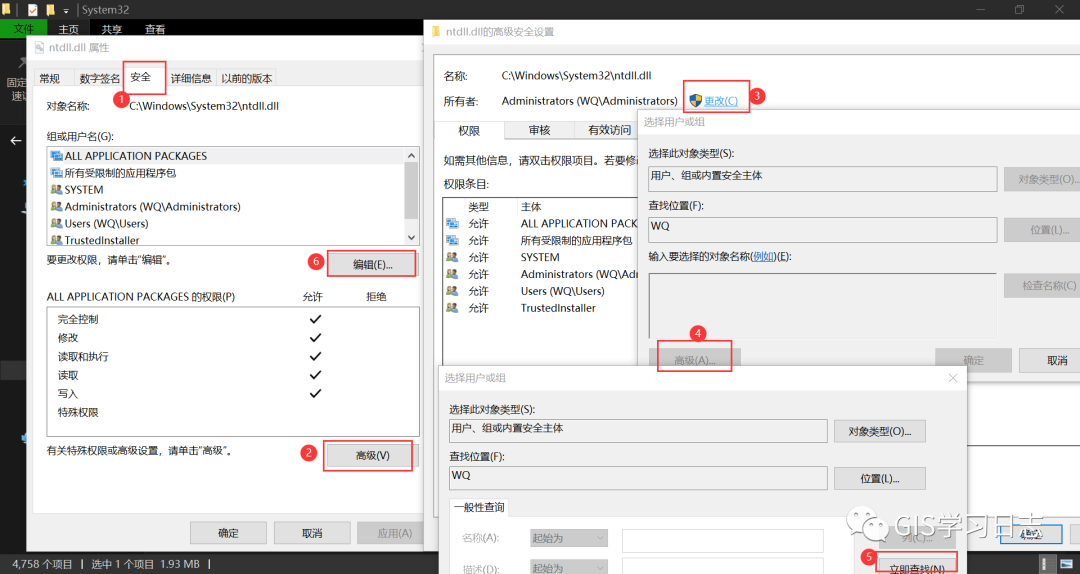
Task: Open the 以前的版本 tab
Action: point(247,78)
